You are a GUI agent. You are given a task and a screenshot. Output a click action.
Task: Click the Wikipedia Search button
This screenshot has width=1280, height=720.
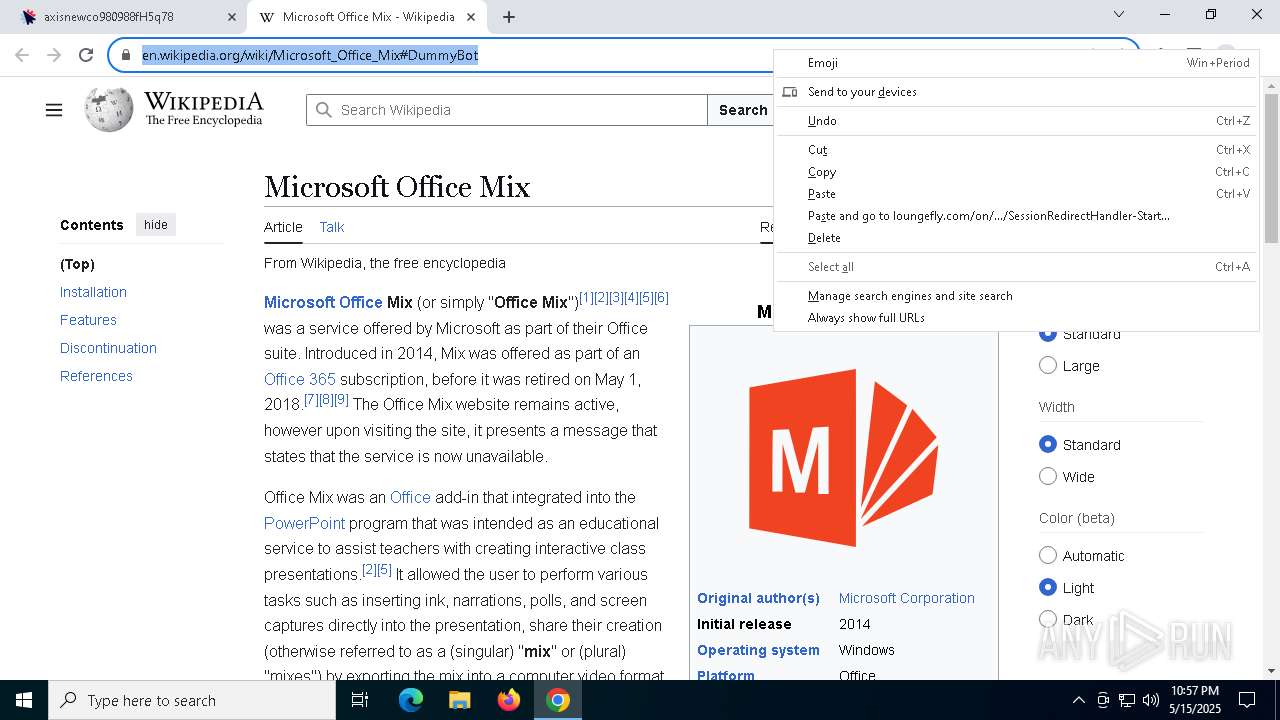tap(742, 110)
